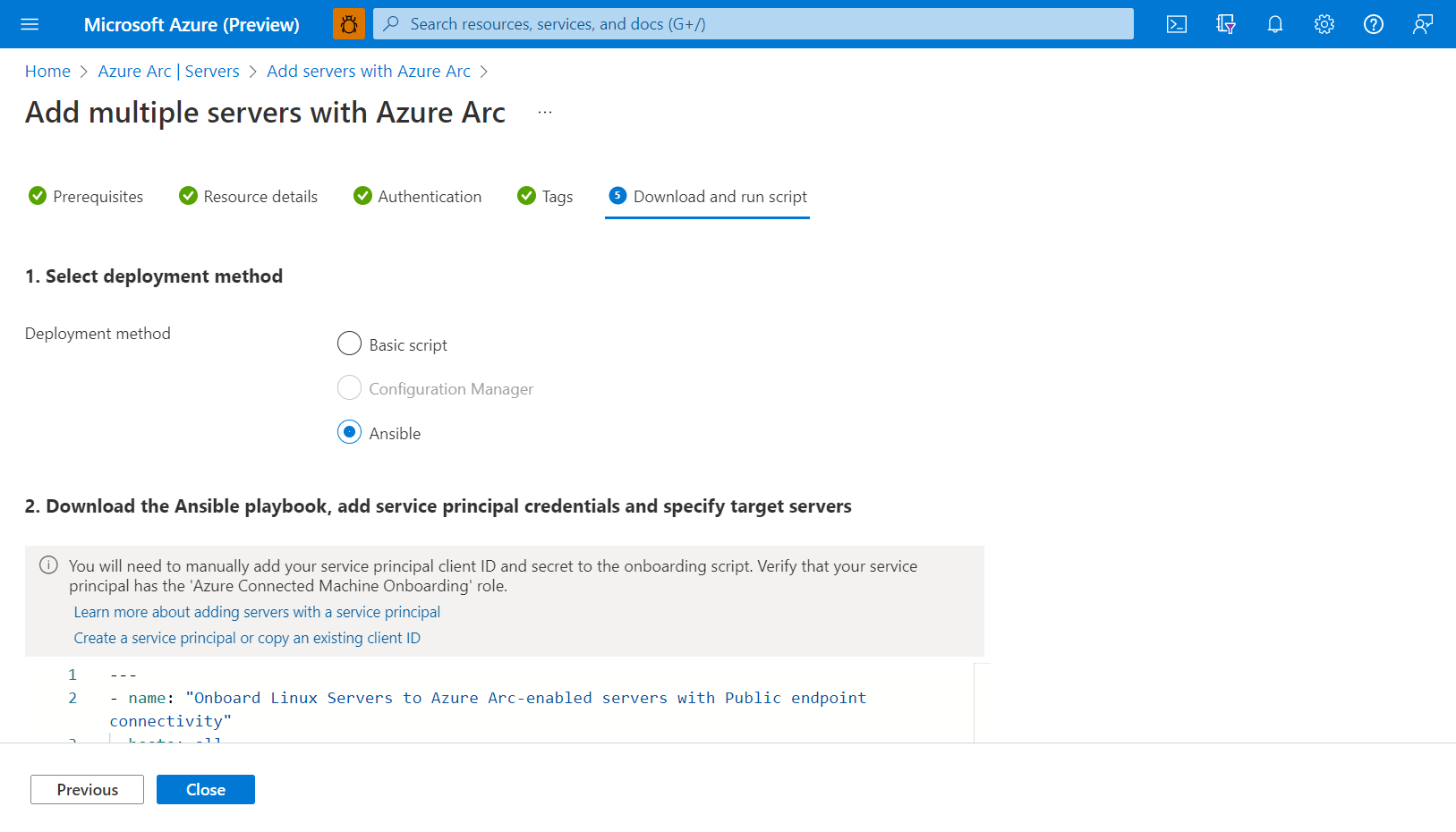Open the Azure Arc | Servers breadcrumb
The width and height of the screenshot is (1456, 832).
pos(169,72)
